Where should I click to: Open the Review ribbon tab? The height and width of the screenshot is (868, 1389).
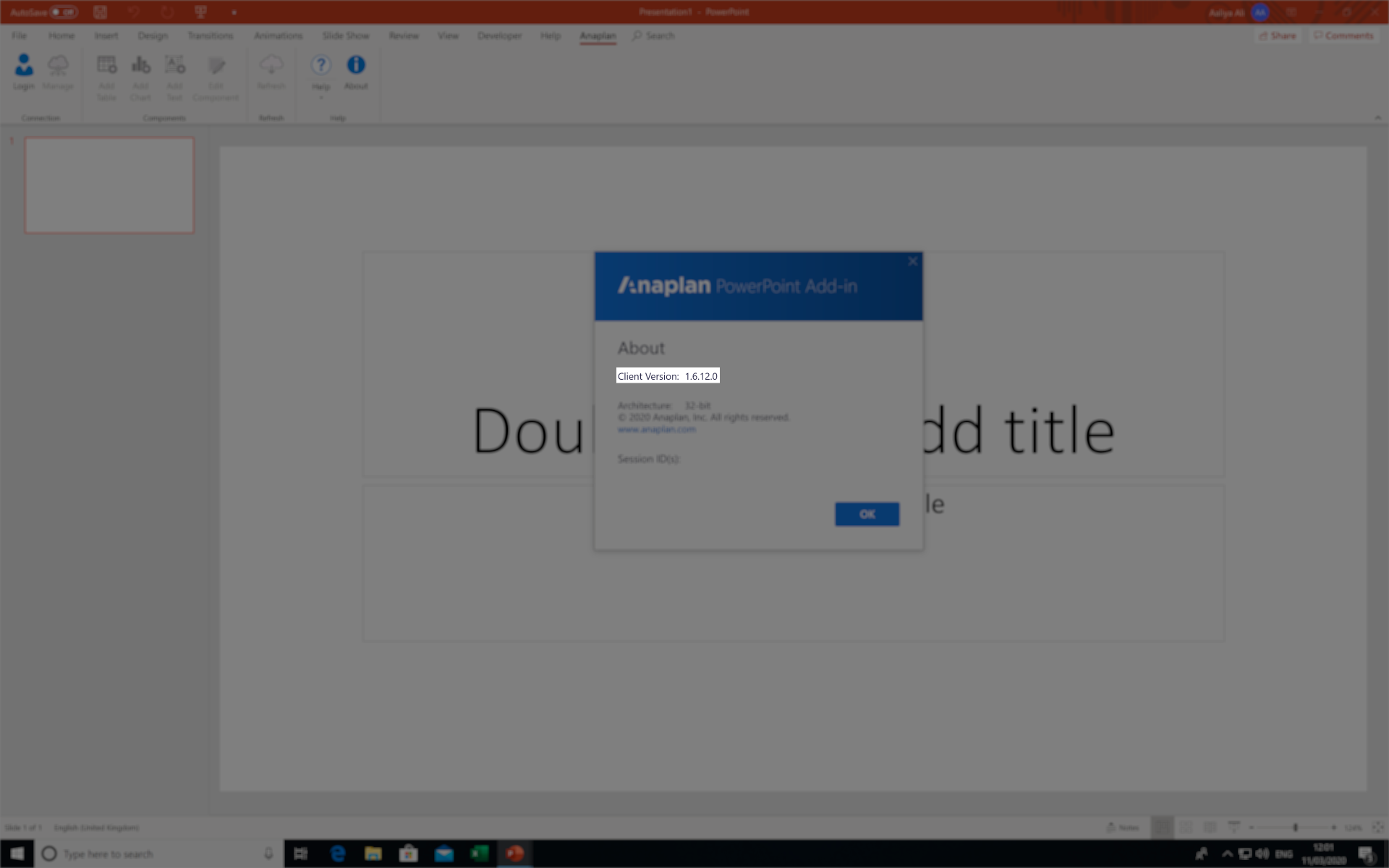coord(404,35)
